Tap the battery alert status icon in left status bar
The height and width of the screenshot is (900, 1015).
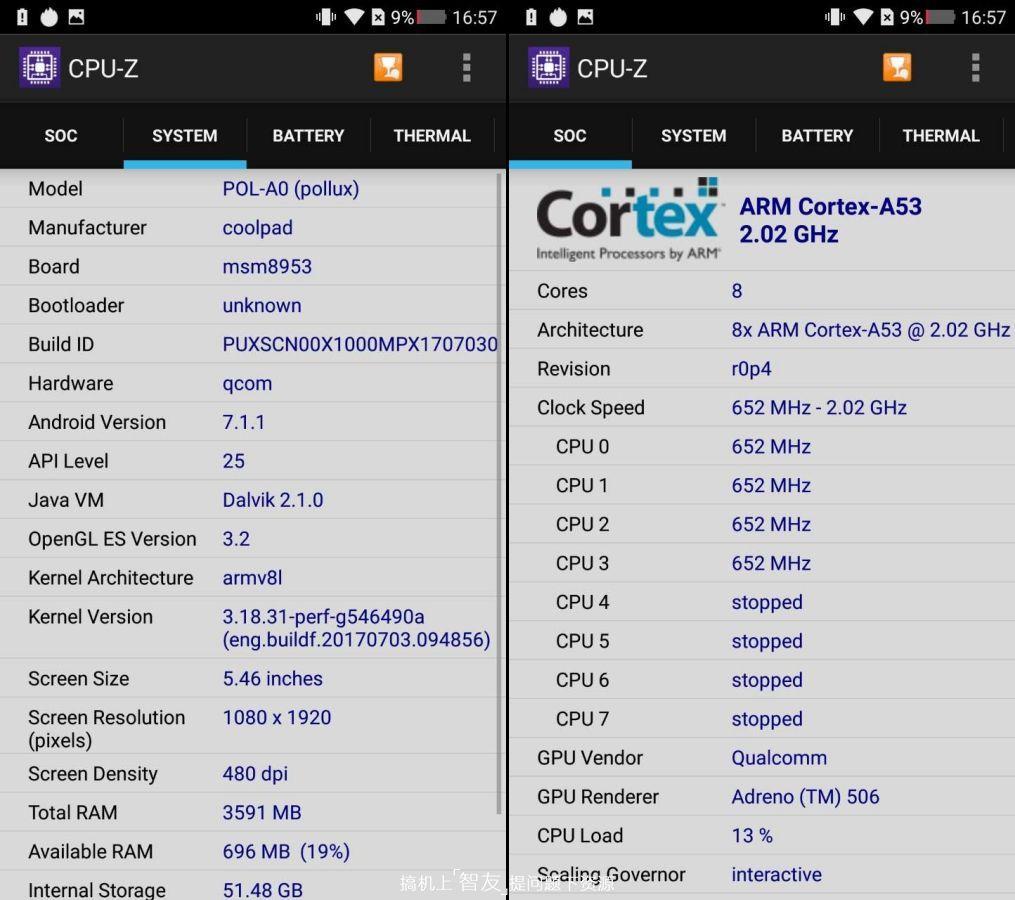click(x=22, y=17)
